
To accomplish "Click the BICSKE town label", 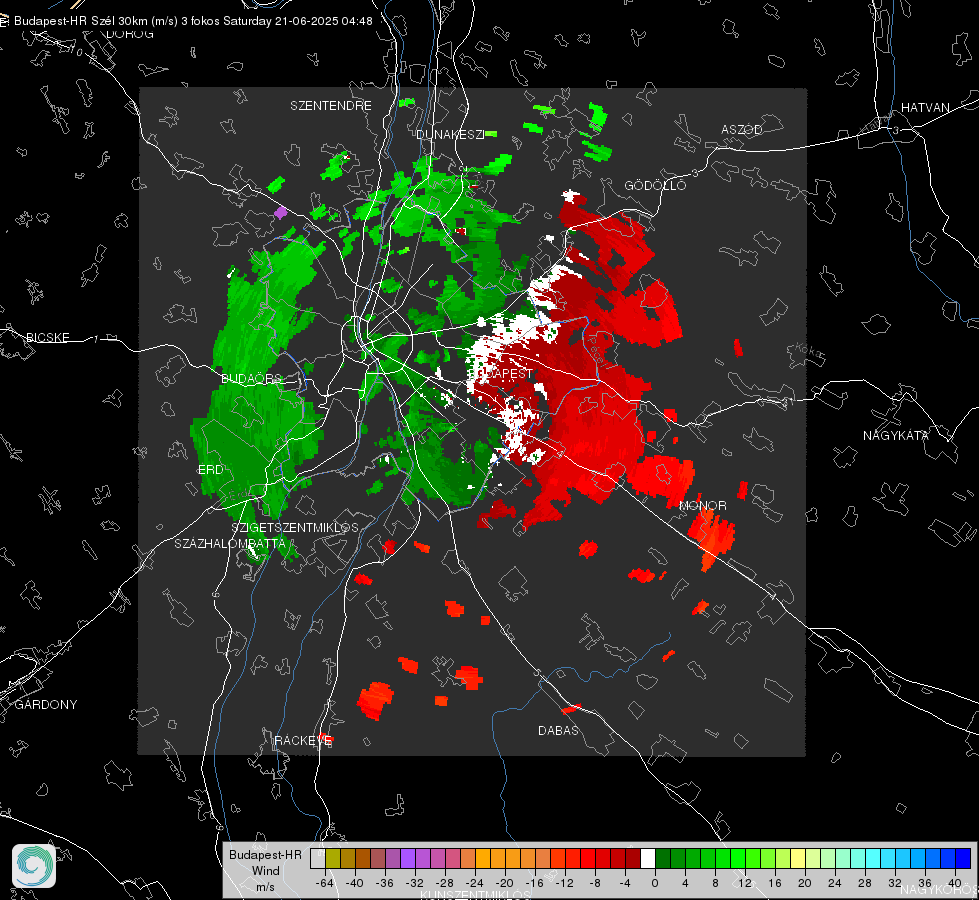I will 47,337.
